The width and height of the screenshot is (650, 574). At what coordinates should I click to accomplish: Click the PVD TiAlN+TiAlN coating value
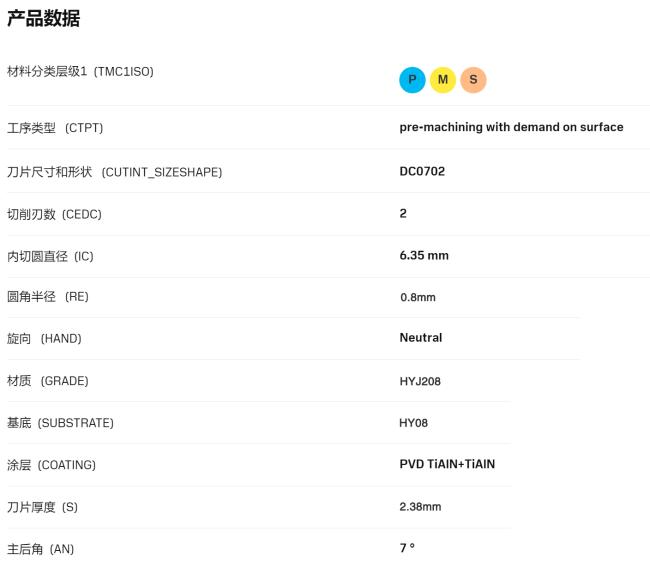[447, 464]
